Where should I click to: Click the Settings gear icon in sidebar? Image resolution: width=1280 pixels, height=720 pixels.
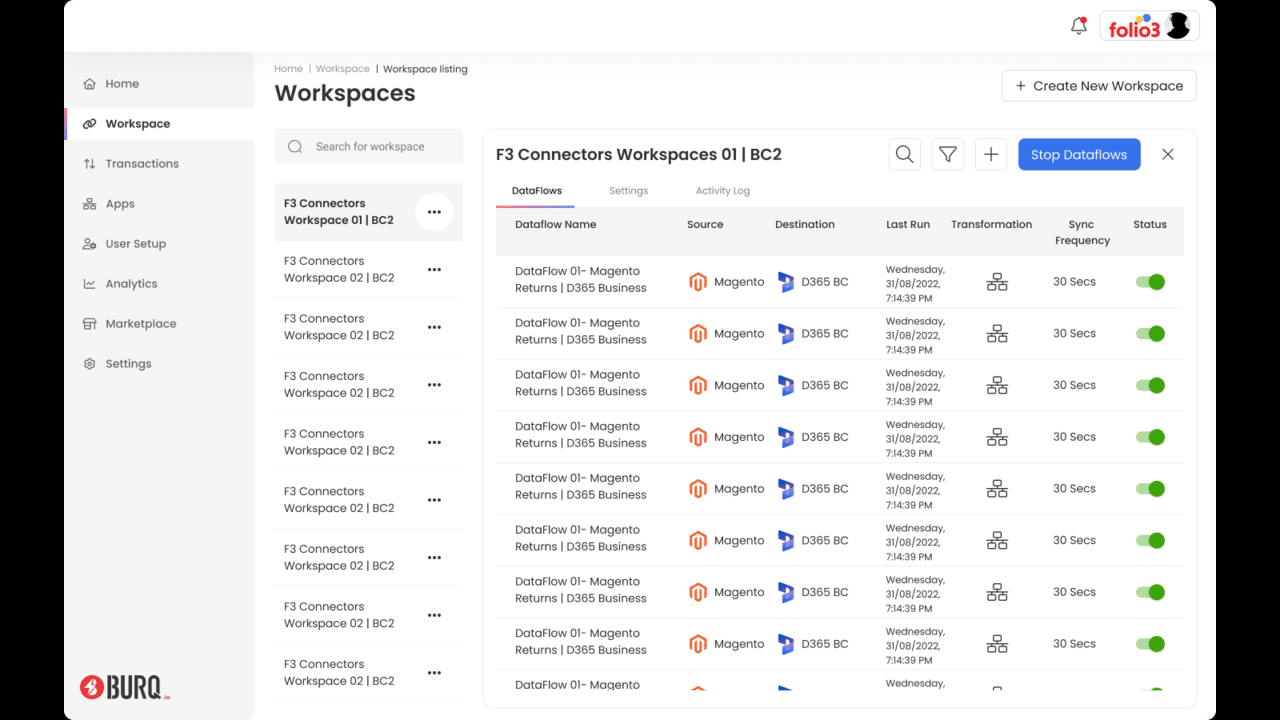pos(89,364)
